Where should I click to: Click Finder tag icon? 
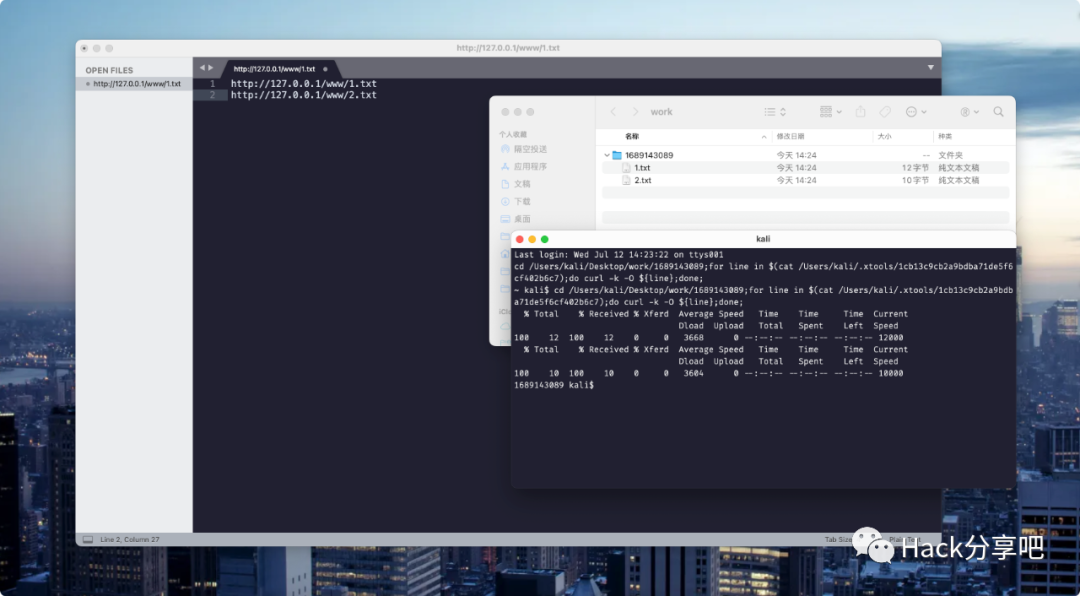coord(886,112)
